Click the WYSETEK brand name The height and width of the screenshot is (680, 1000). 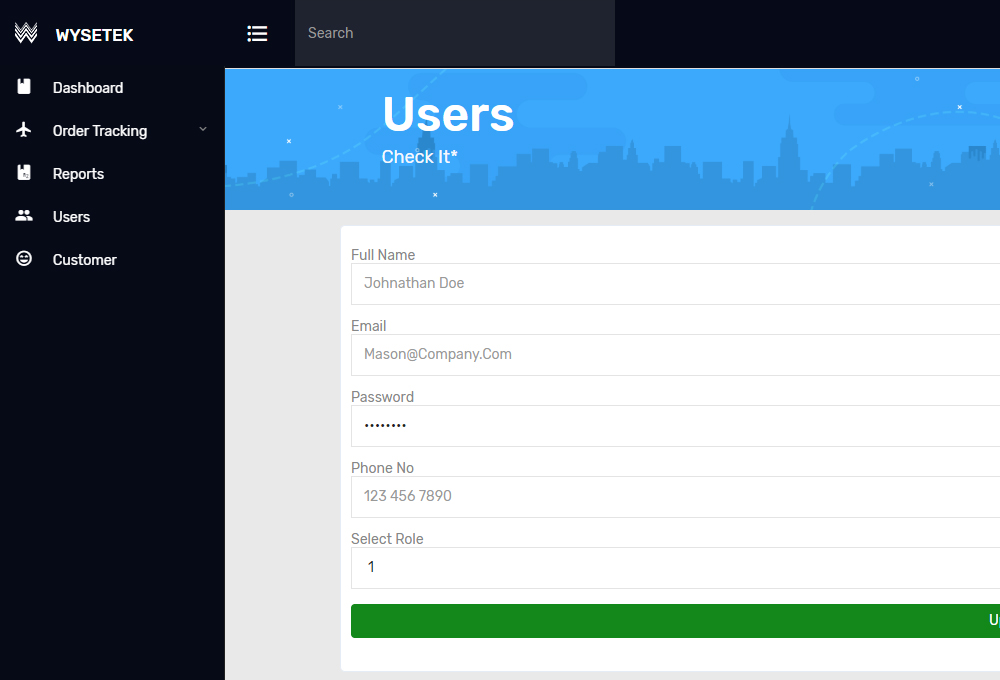tap(94, 35)
